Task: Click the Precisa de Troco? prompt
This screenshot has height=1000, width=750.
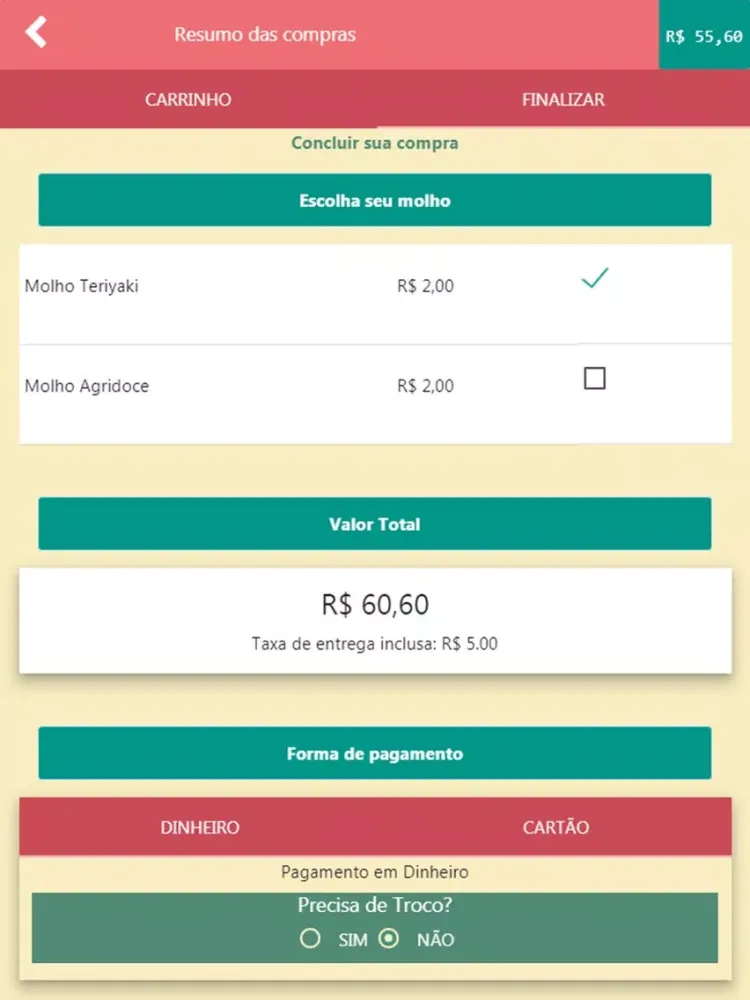Action: coord(375,906)
